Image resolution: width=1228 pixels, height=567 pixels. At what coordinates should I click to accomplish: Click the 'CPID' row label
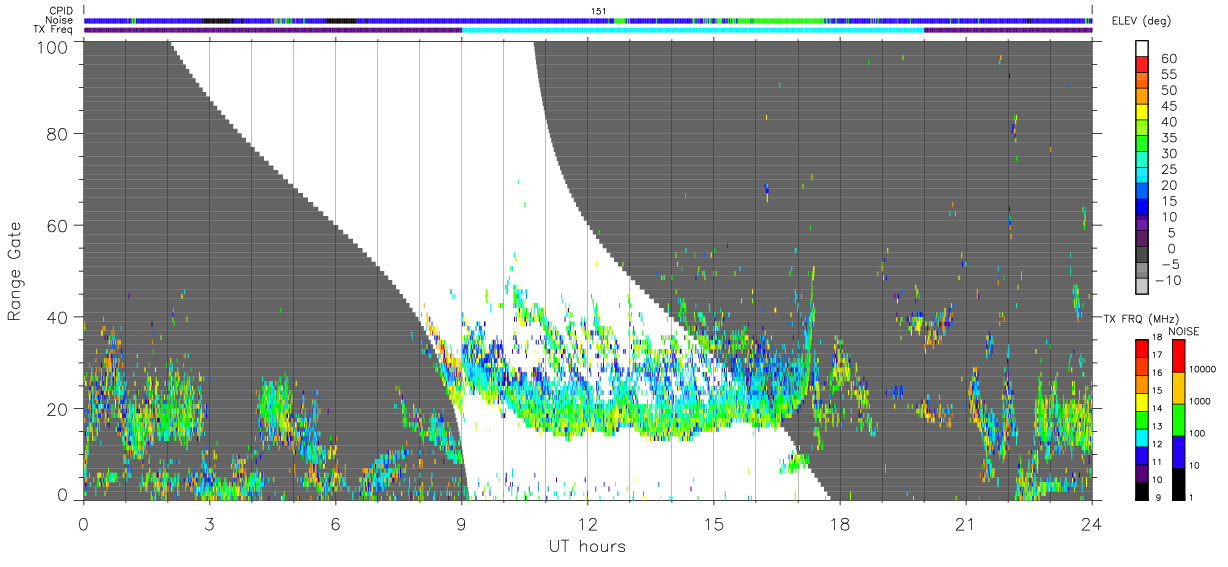click(x=63, y=11)
